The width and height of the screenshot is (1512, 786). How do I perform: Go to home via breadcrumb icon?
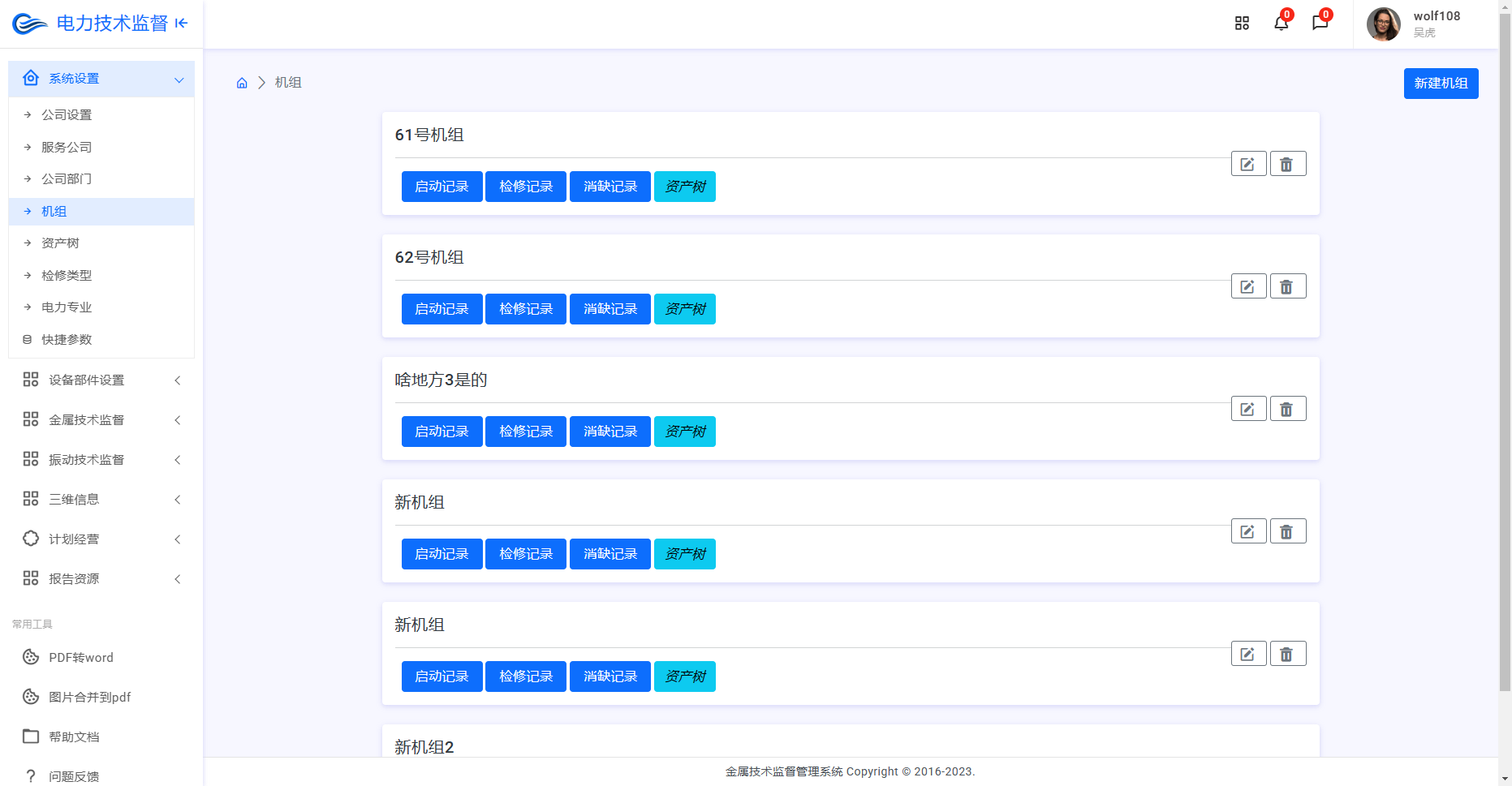(242, 83)
